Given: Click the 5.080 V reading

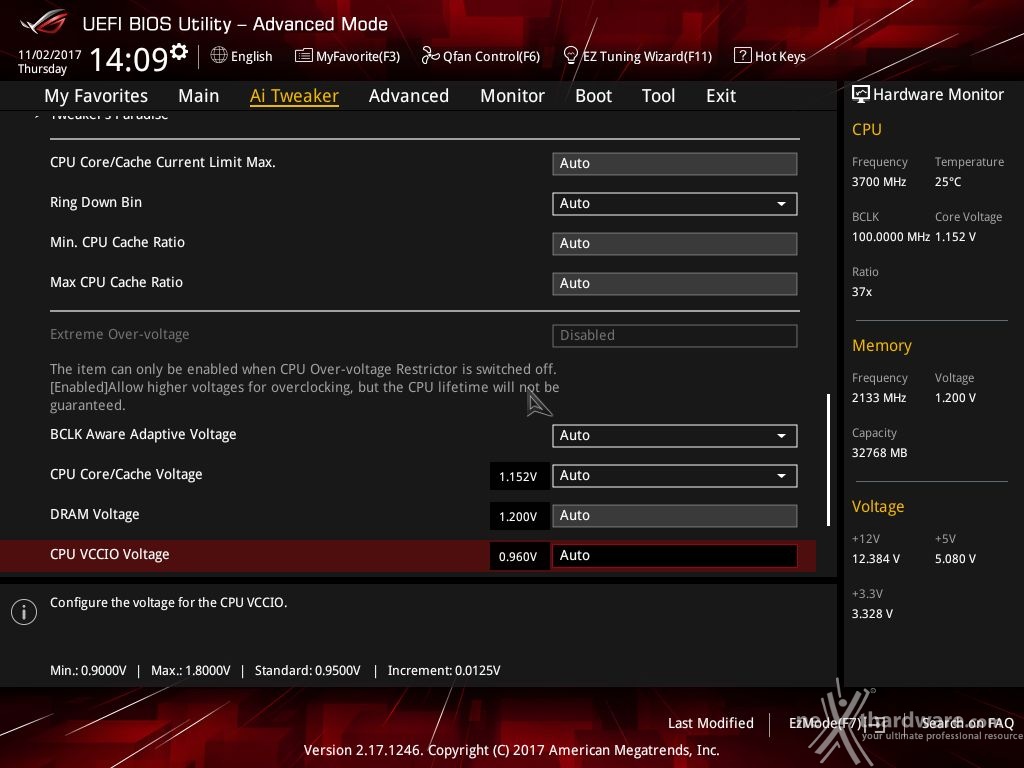Looking at the screenshot, I should (955, 559).
